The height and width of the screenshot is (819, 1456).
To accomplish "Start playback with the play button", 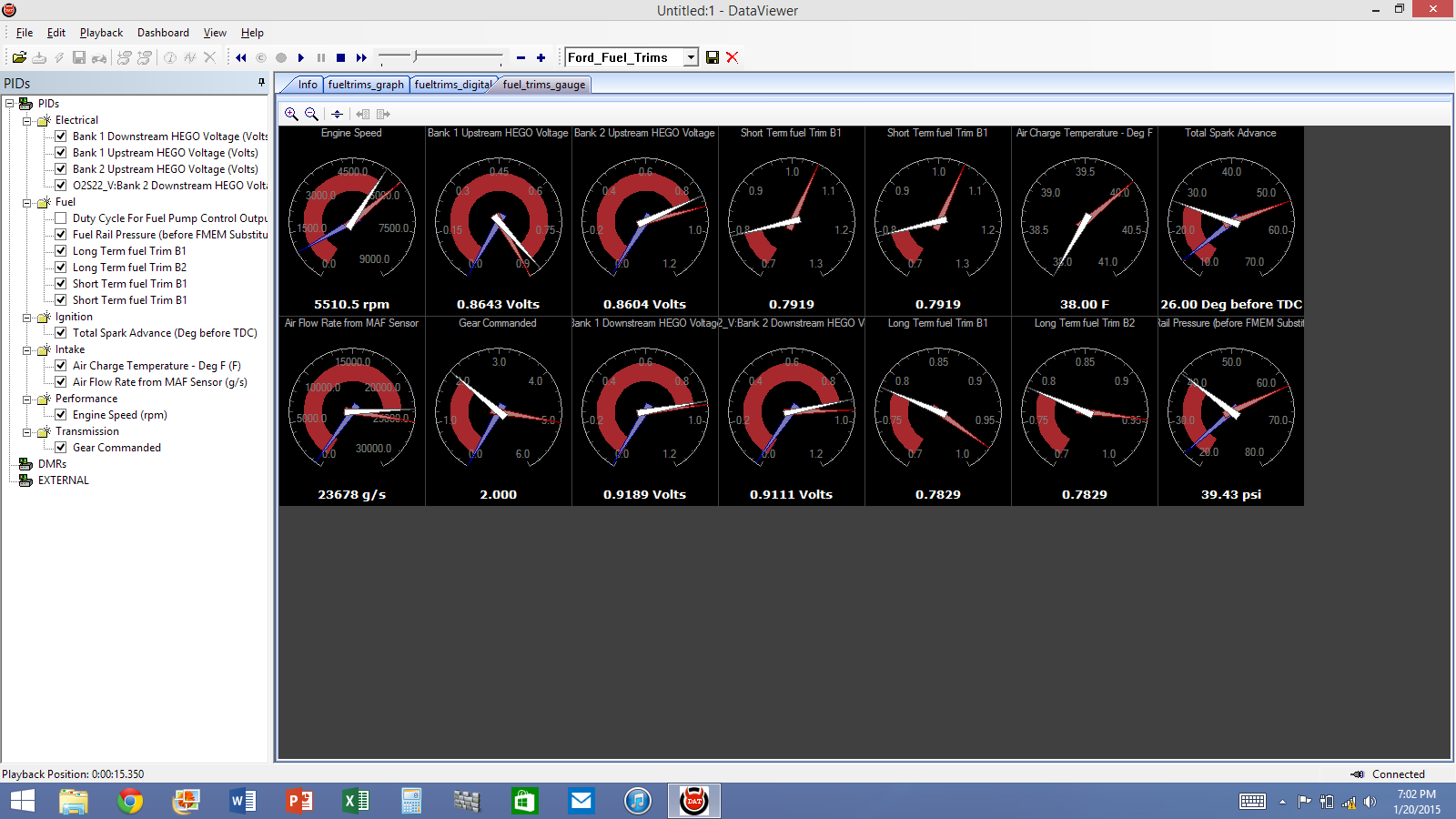I will tap(301, 57).
